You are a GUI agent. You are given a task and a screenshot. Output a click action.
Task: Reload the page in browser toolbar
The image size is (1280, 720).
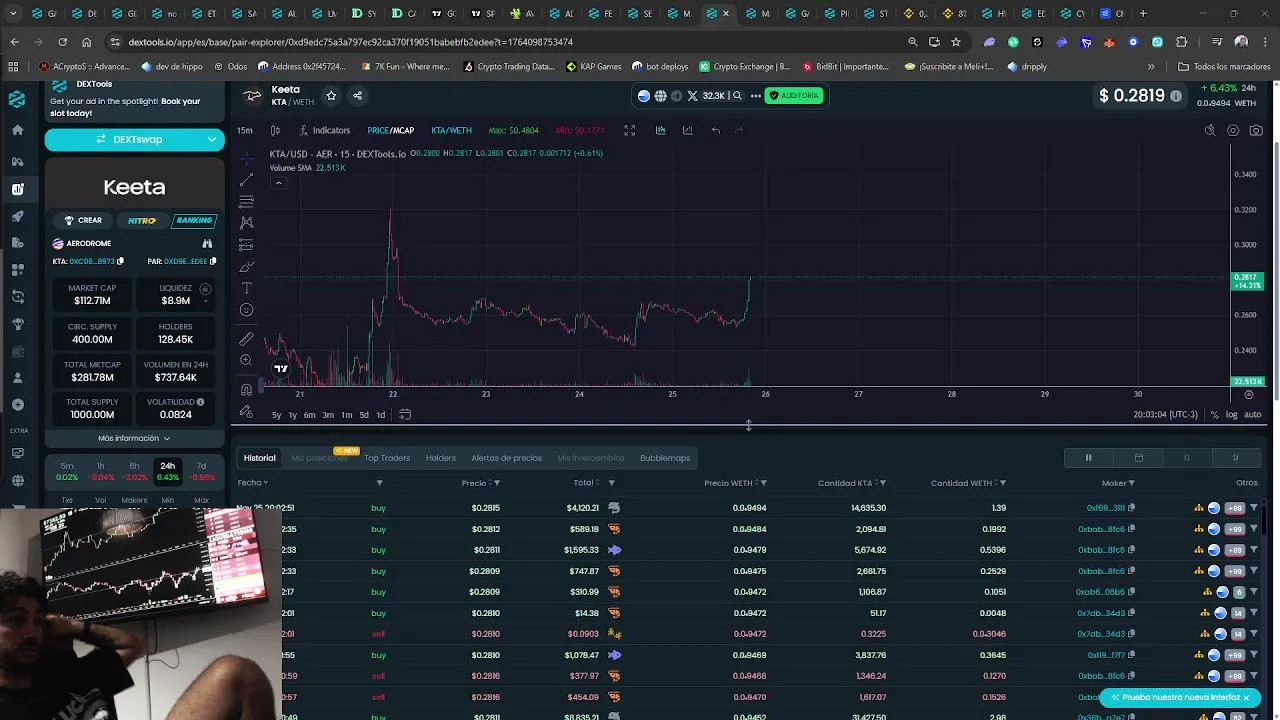[62, 42]
